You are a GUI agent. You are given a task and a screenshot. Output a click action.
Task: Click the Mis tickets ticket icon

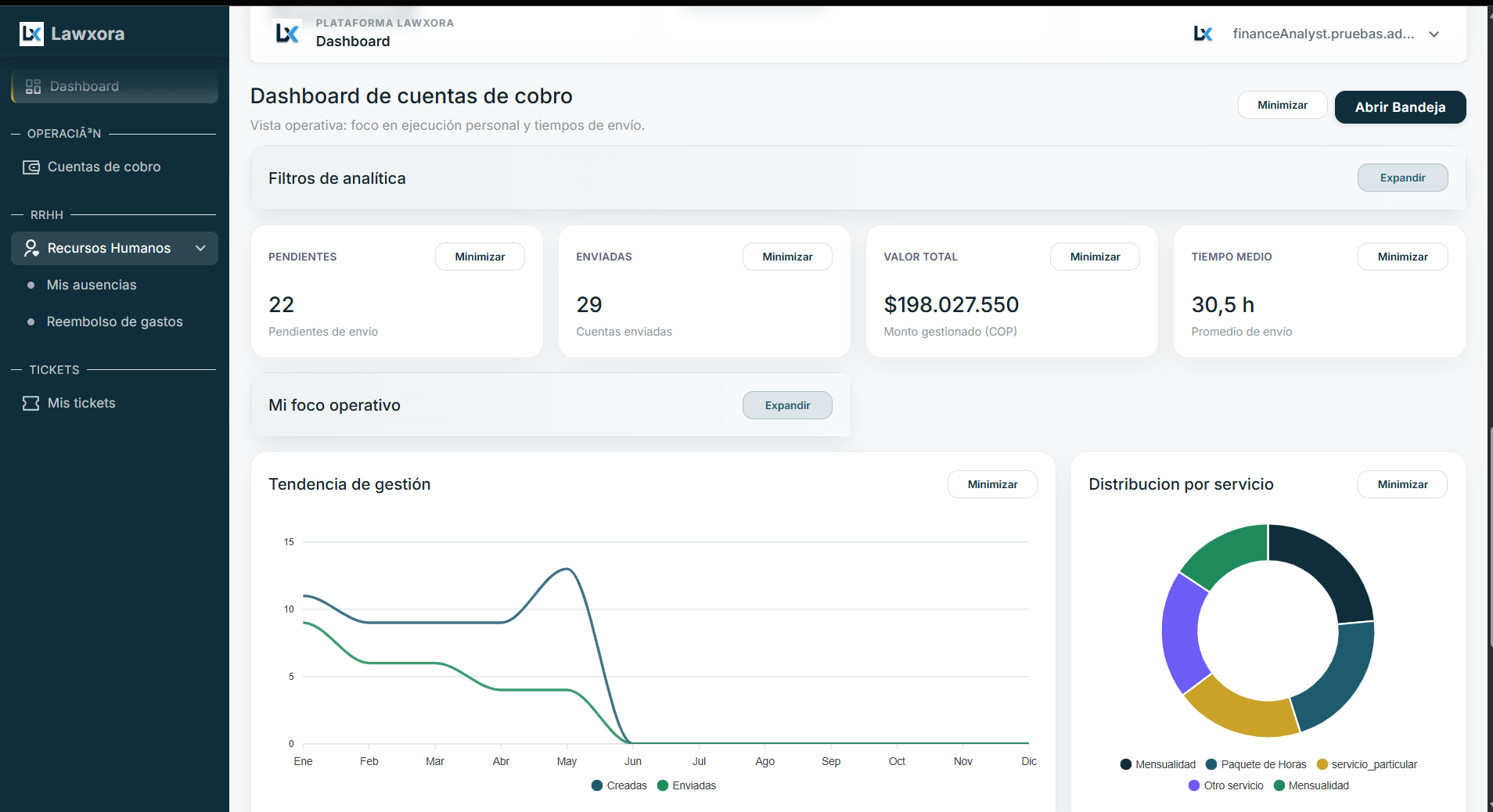click(x=31, y=403)
